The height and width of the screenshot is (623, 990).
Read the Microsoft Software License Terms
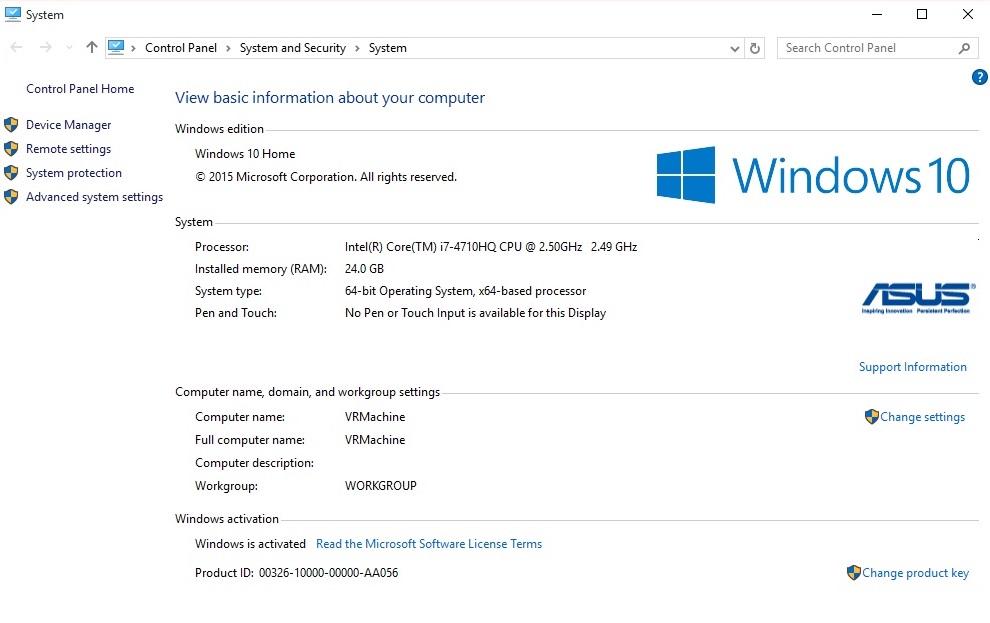click(429, 543)
